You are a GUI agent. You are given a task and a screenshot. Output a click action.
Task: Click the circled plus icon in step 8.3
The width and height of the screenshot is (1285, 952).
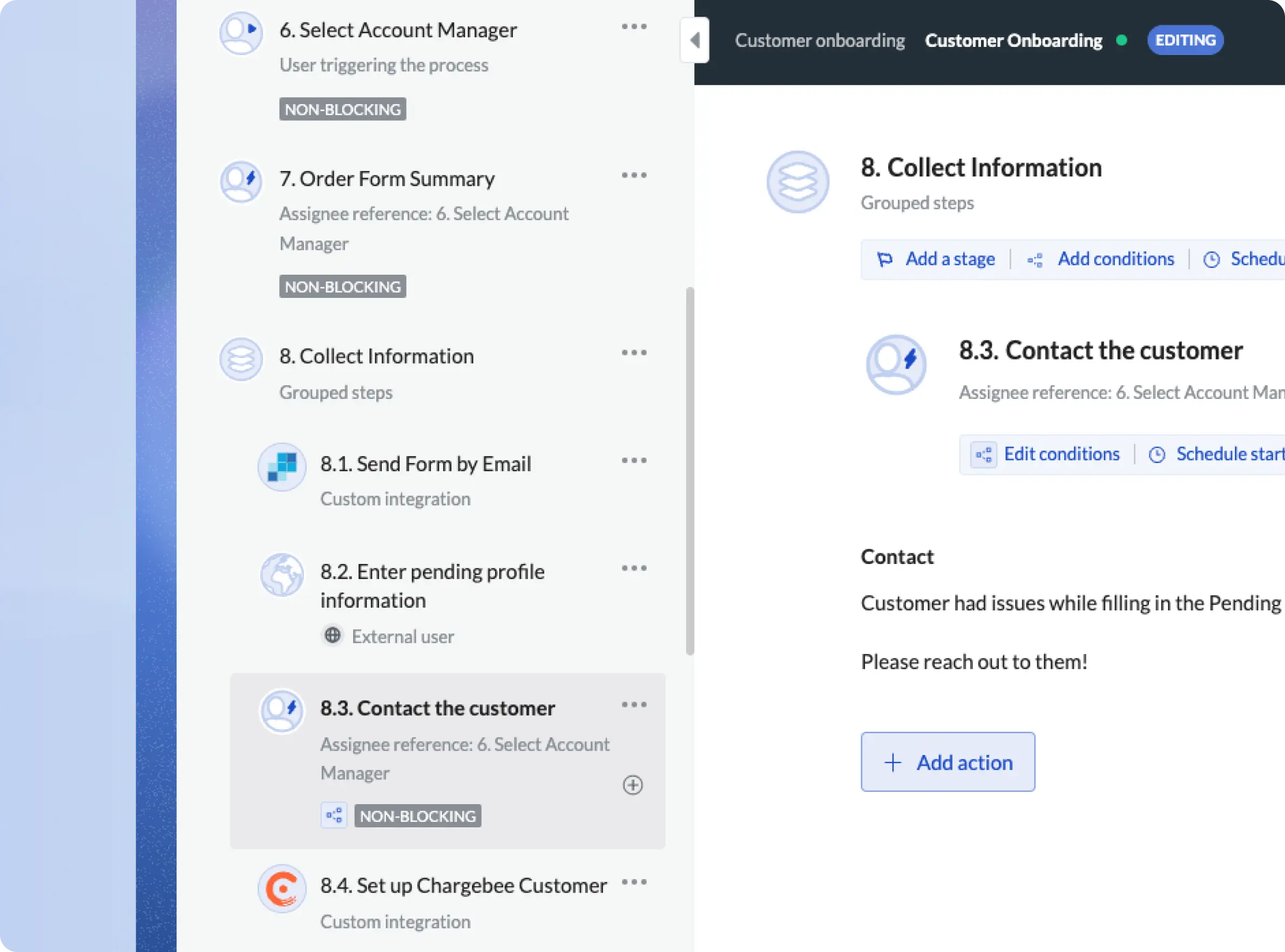click(x=633, y=785)
